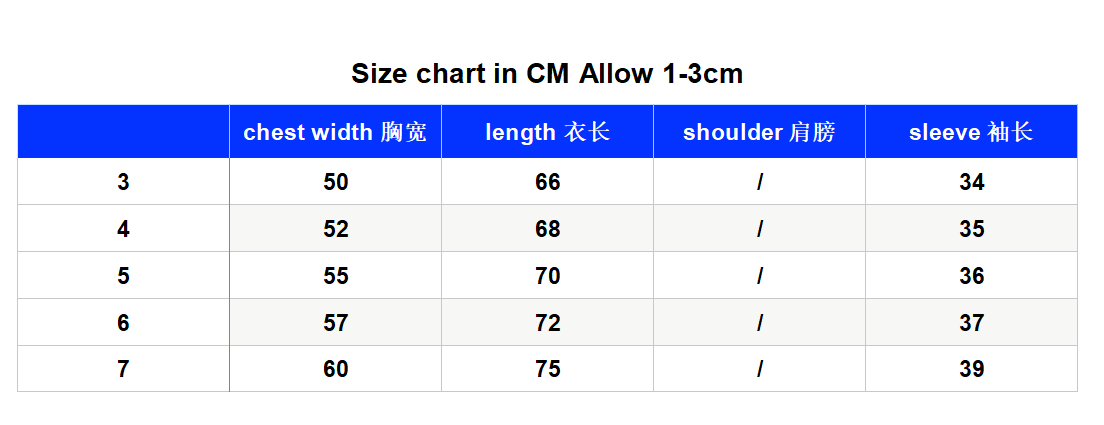Click the chest width header cell
This screenshot has height=425, width=1104.
click(x=335, y=132)
